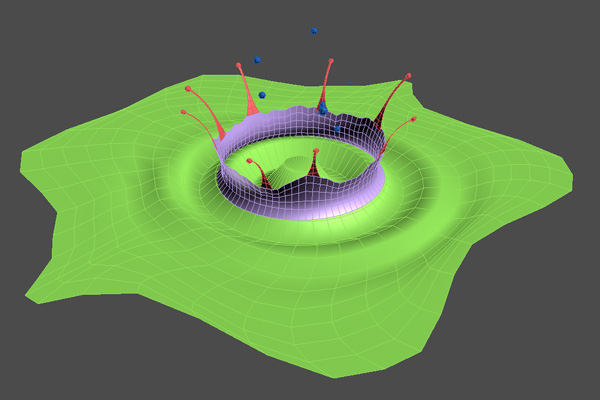The height and width of the screenshot is (400, 600).
Task: Click the blue droplet left of the tall-left spike tip
Action: coord(258,60)
